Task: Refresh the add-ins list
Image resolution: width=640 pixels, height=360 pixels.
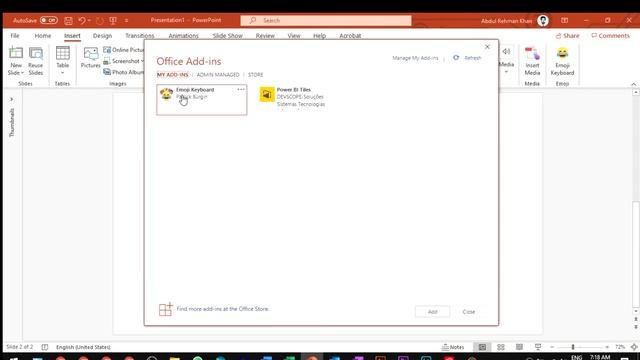Action: pyautogui.click(x=467, y=58)
